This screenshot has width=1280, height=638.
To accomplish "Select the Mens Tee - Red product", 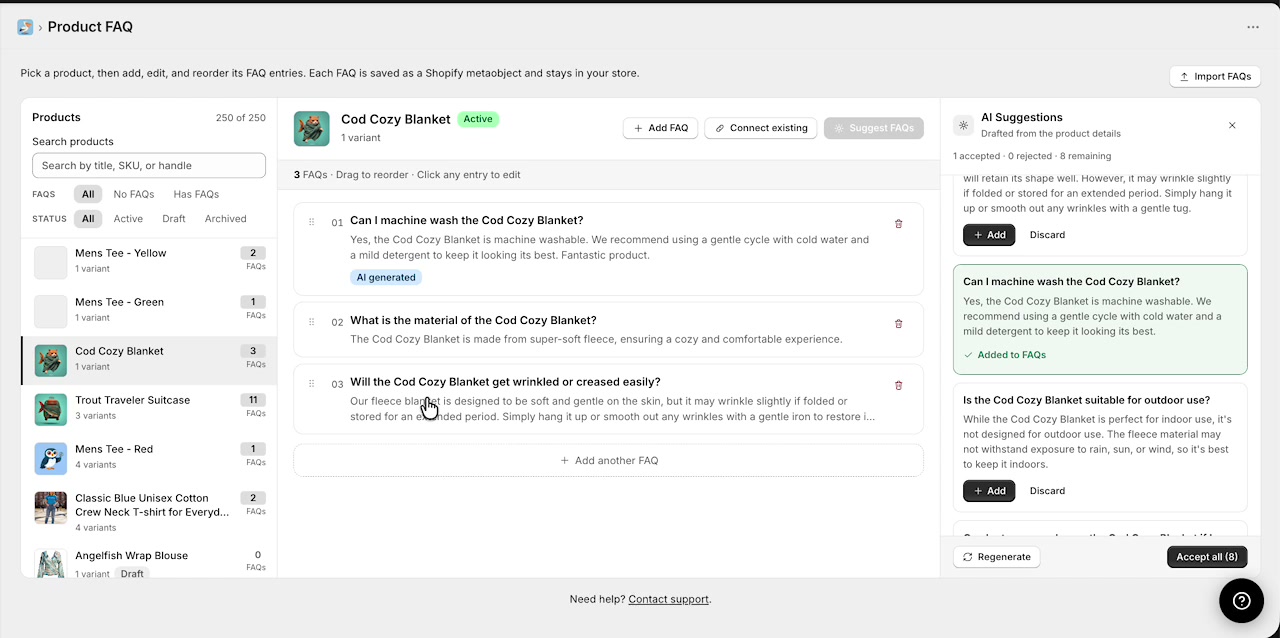I will 149,458.
